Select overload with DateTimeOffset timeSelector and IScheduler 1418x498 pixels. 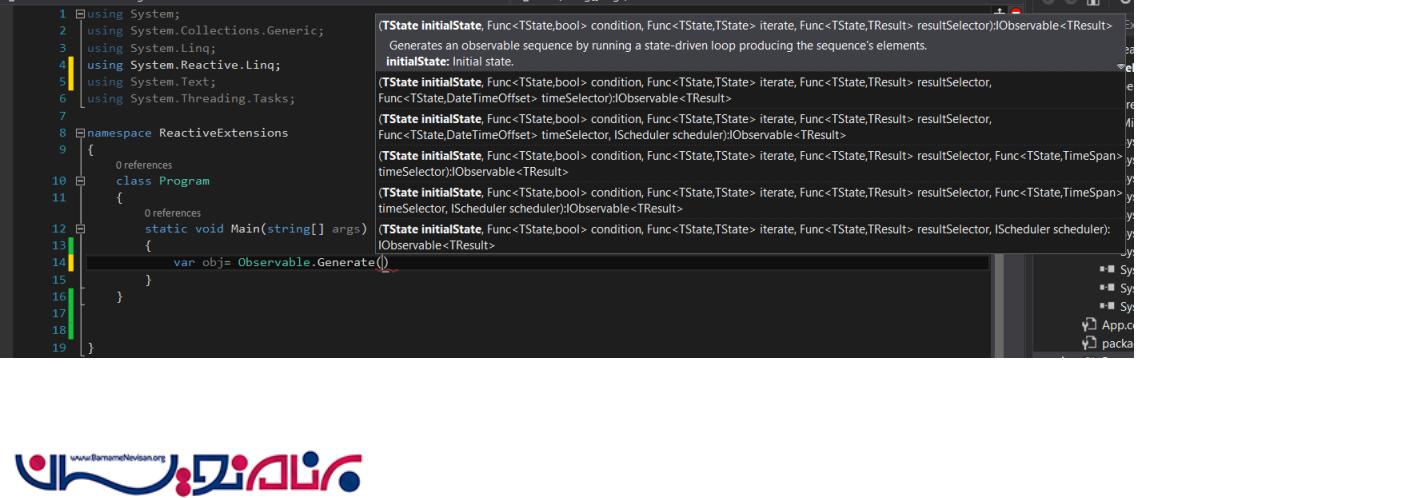(750, 127)
